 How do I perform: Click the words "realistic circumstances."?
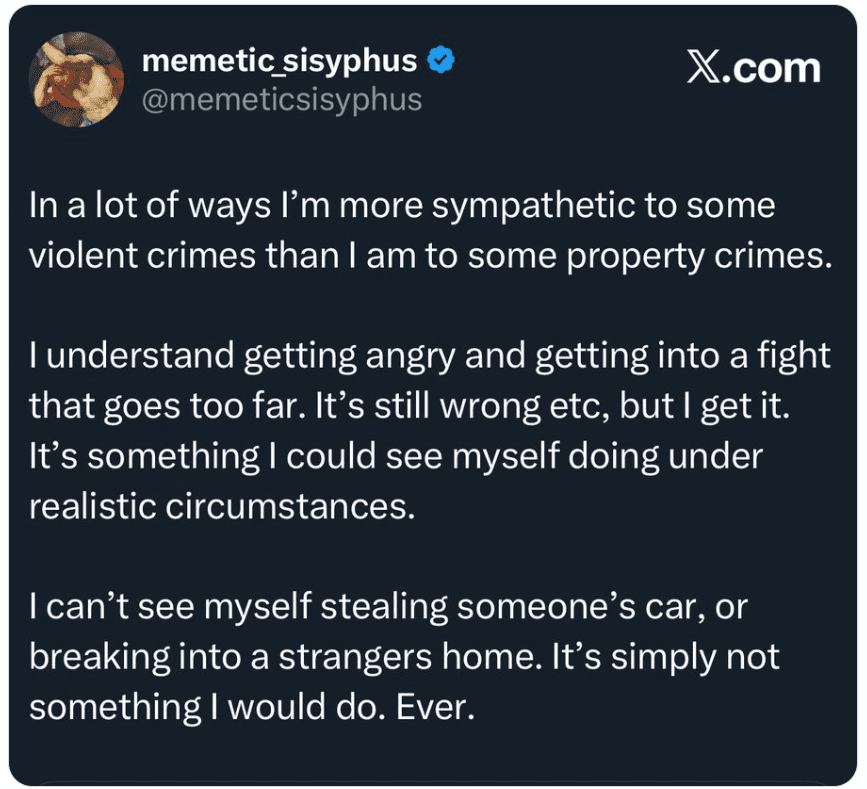221,506
